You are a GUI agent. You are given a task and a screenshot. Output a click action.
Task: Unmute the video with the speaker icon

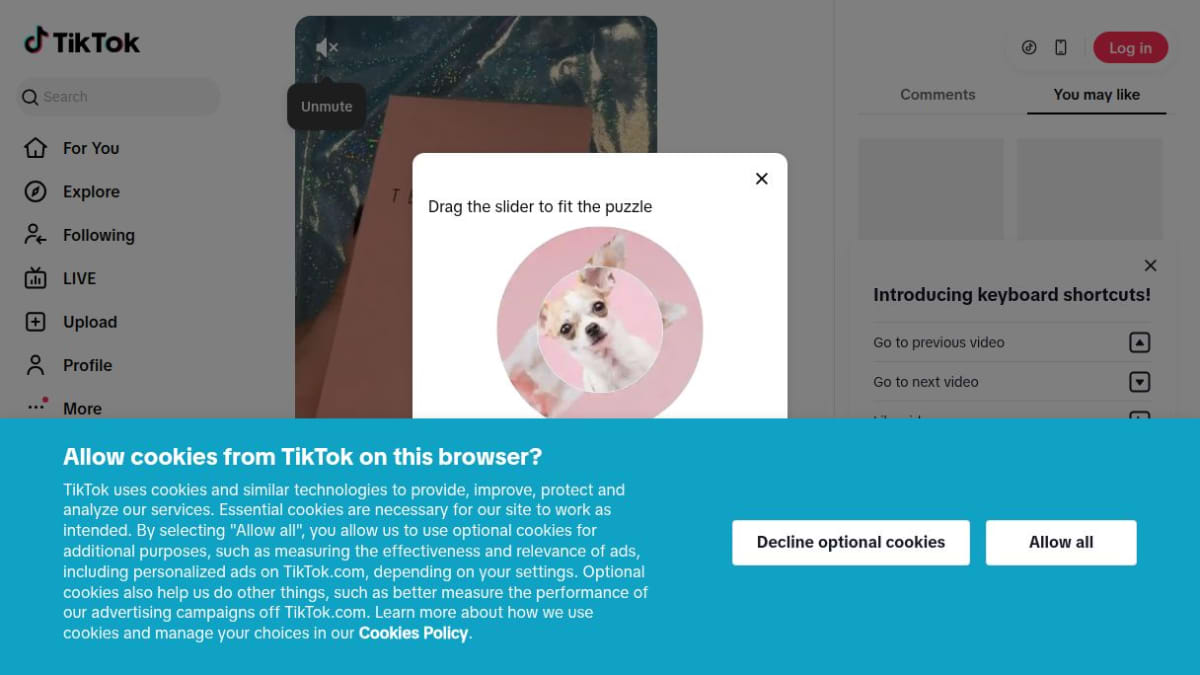pyautogui.click(x=326, y=47)
